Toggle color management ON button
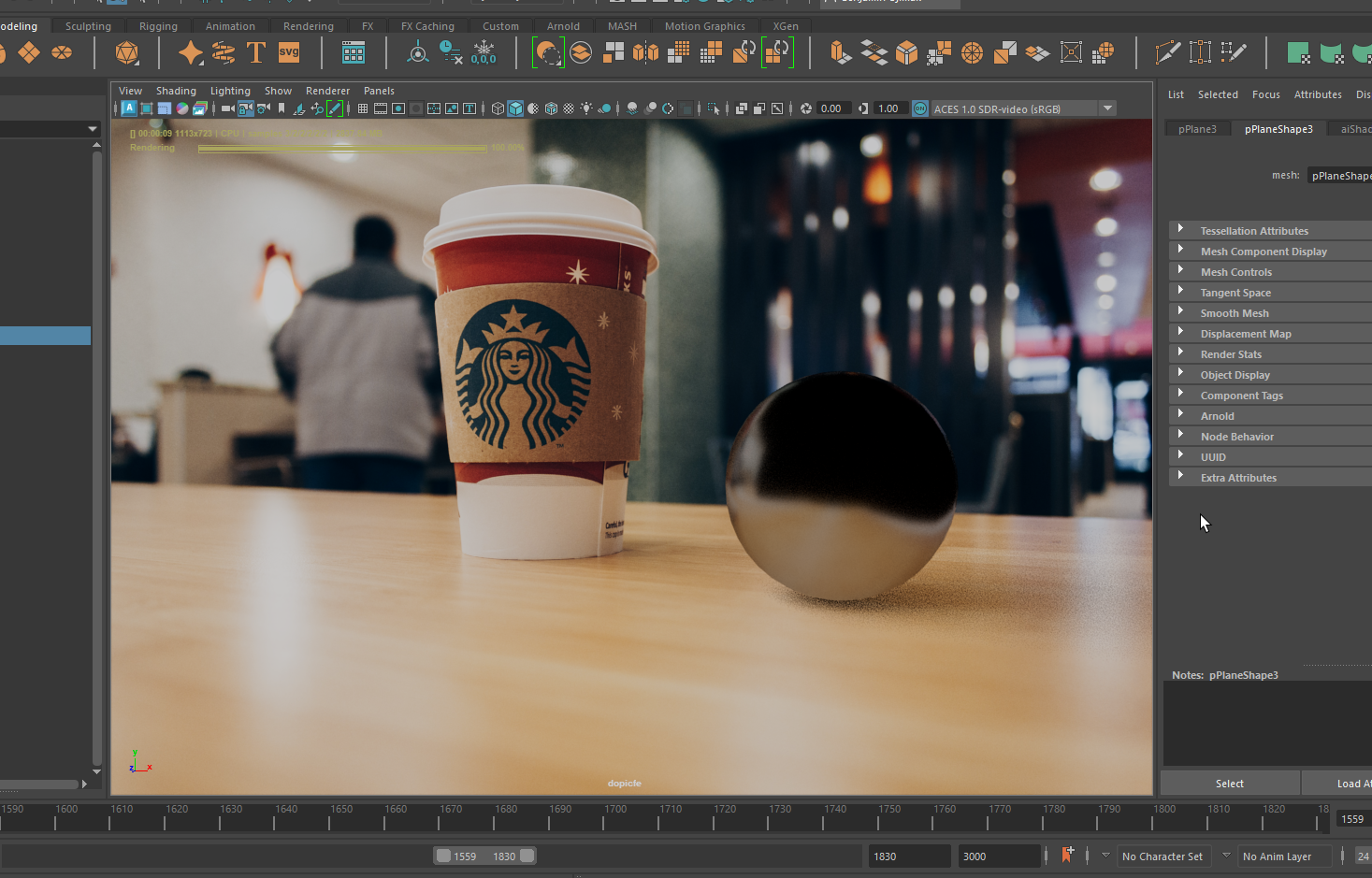Screen dimensions: 1372x878 [920, 108]
